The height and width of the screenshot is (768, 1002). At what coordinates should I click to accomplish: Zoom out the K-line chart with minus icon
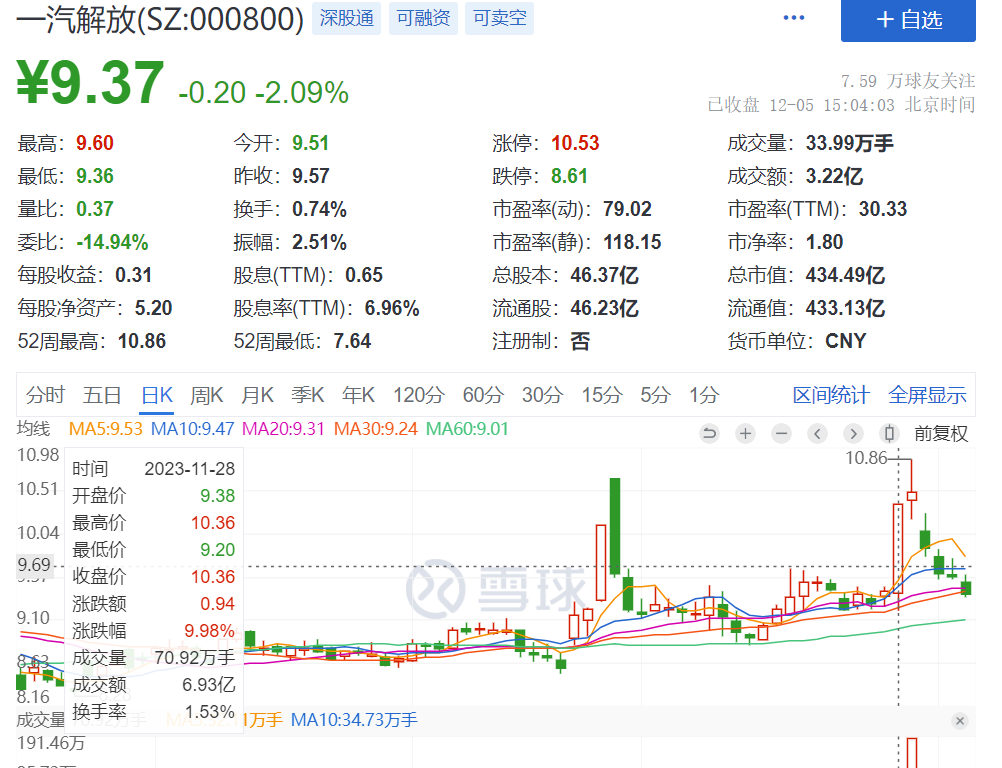point(781,434)
